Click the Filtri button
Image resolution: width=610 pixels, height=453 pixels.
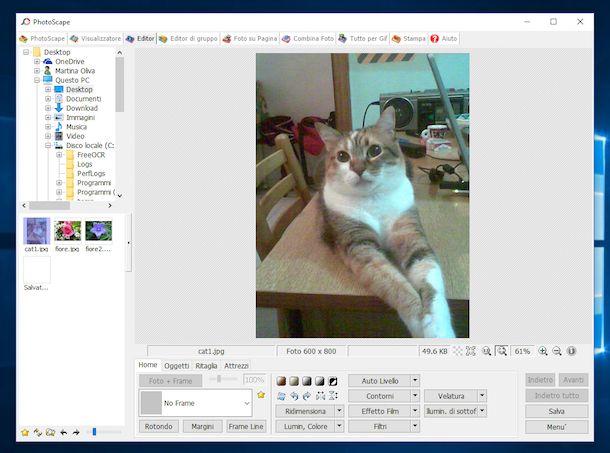380,427
